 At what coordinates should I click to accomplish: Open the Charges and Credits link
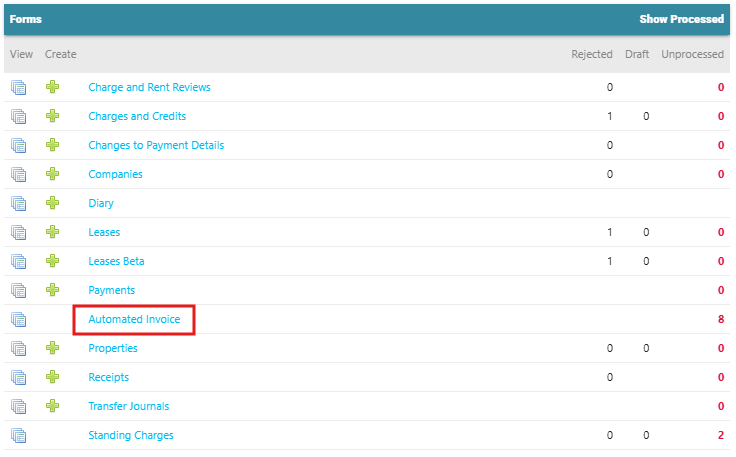point(137,116)
